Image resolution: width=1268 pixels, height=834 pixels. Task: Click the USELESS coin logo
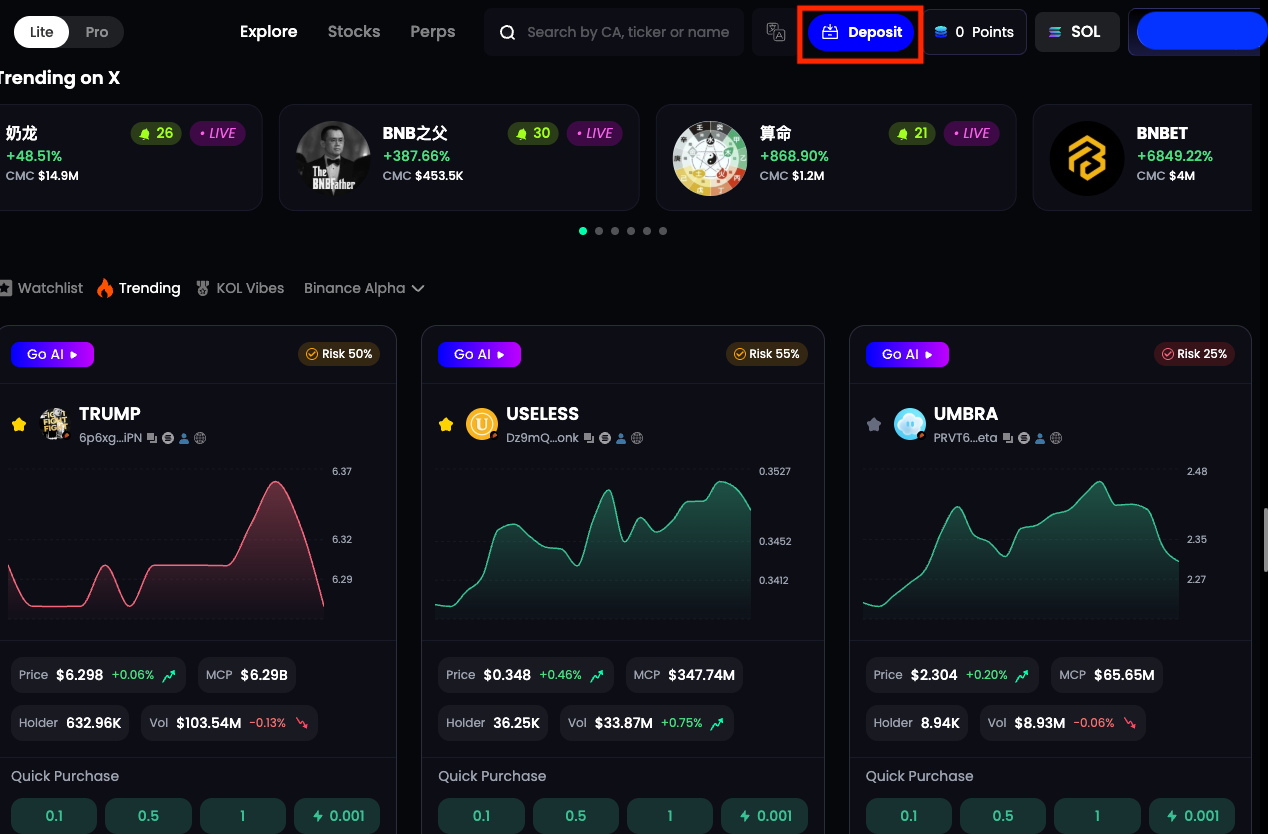482,424
